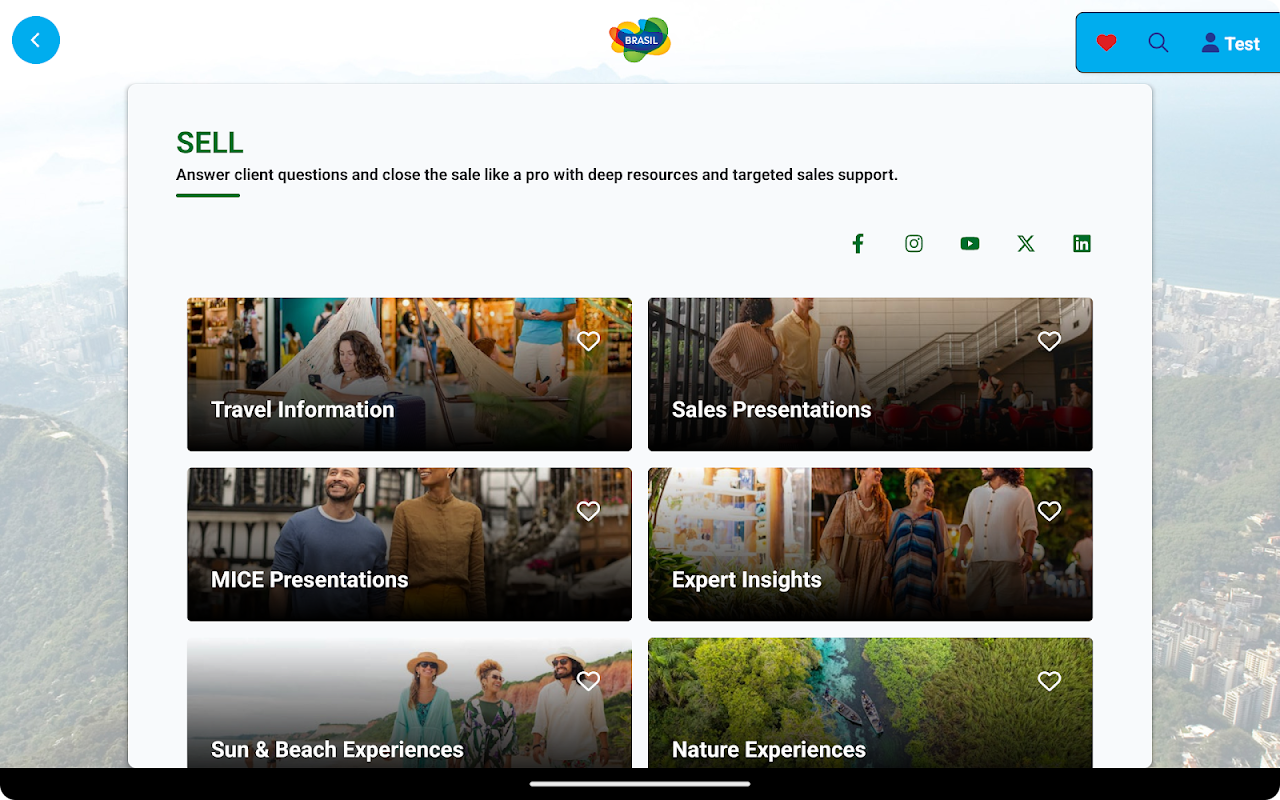Screen dimensions: 1280x800
Task: Go back using the blue arrow button
Action: pyautogui.click(x=36, y=40)
